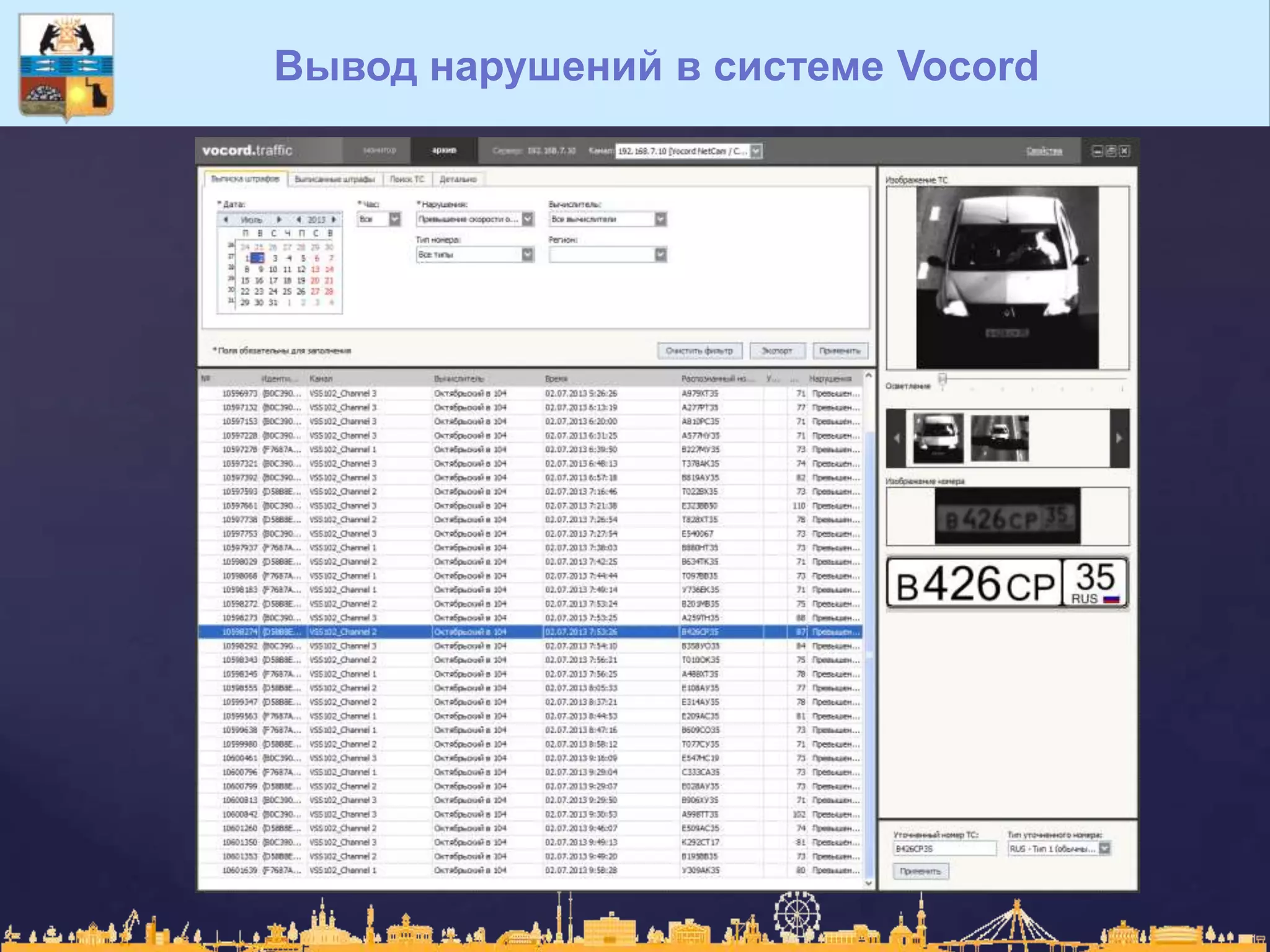This screenshot has width=1270, height=952.
Task: Select the front-view vehicle thumbnail
Action: 938,438
